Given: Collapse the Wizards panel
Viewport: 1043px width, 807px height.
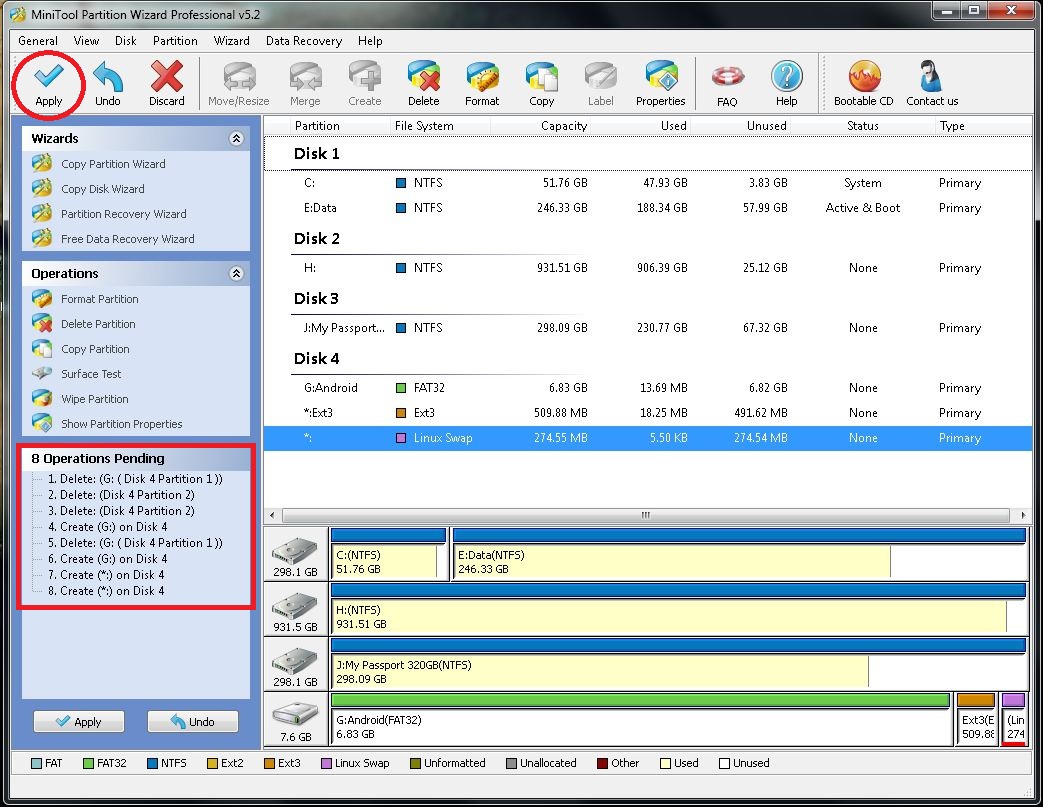Looking at the screenshot, I should click(x=236, y=138).
